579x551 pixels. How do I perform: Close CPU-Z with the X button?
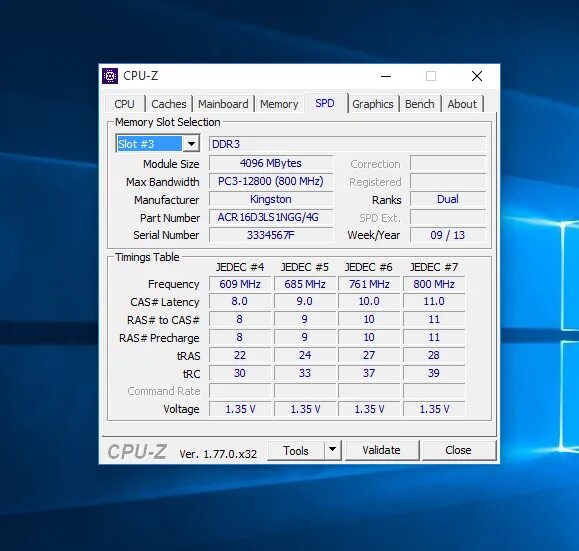[477, 76]
